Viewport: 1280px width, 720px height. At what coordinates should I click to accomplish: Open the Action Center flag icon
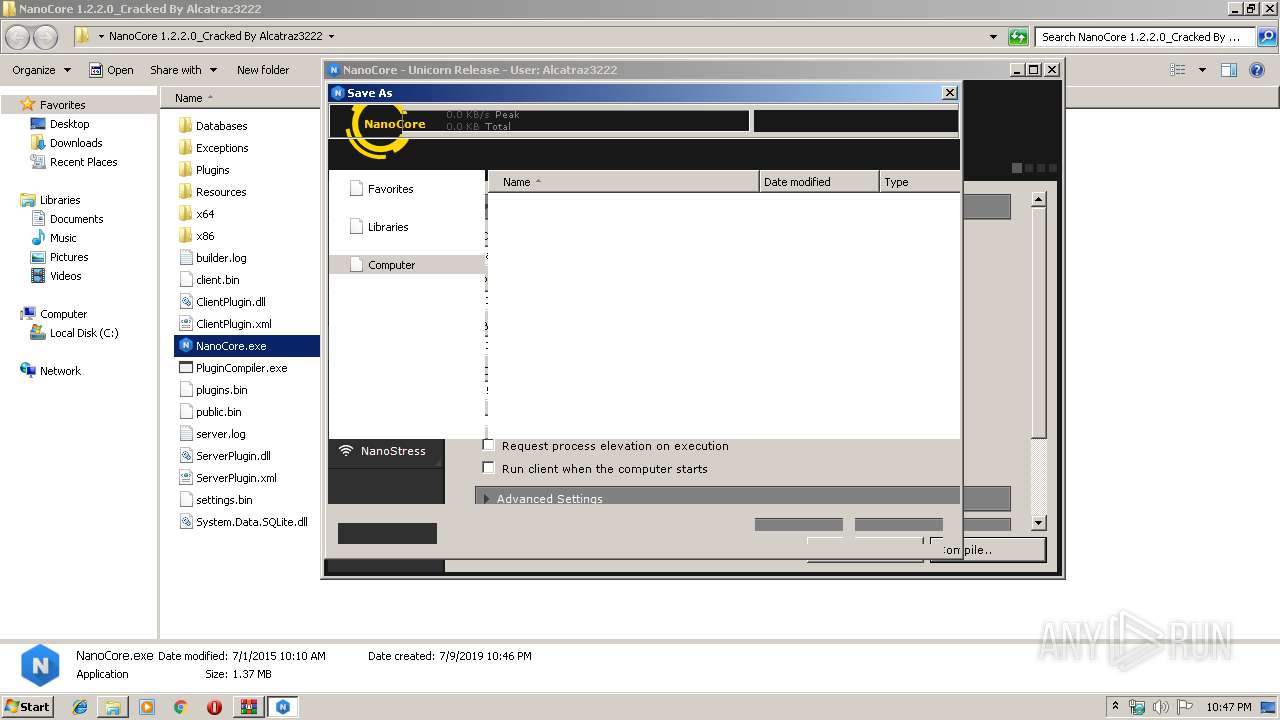[1184, 707]
